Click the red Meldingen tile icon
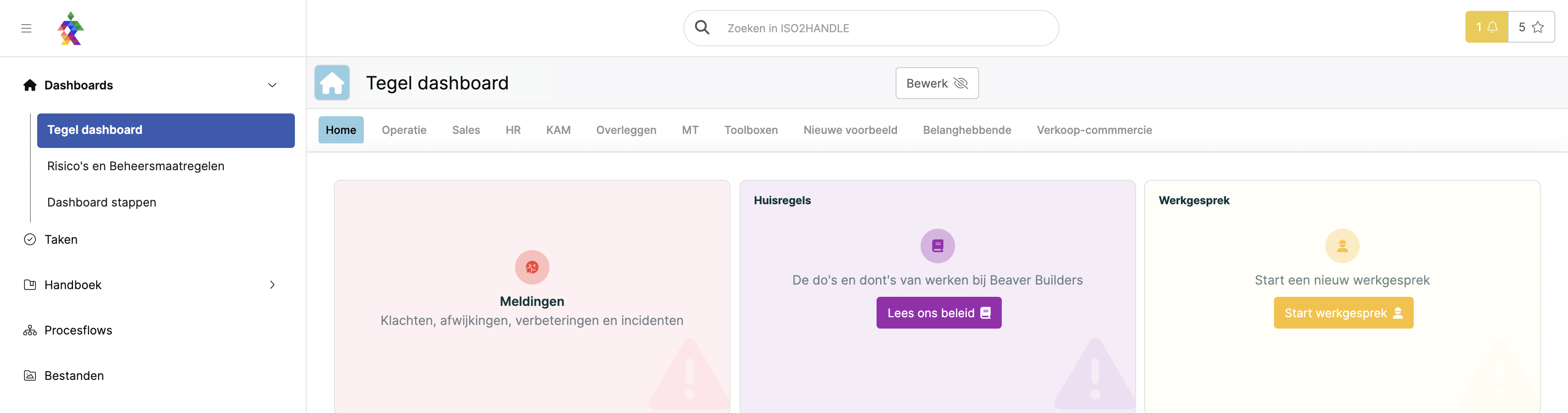The width and height of the screenshot is (1568, 413). [532, 267]
